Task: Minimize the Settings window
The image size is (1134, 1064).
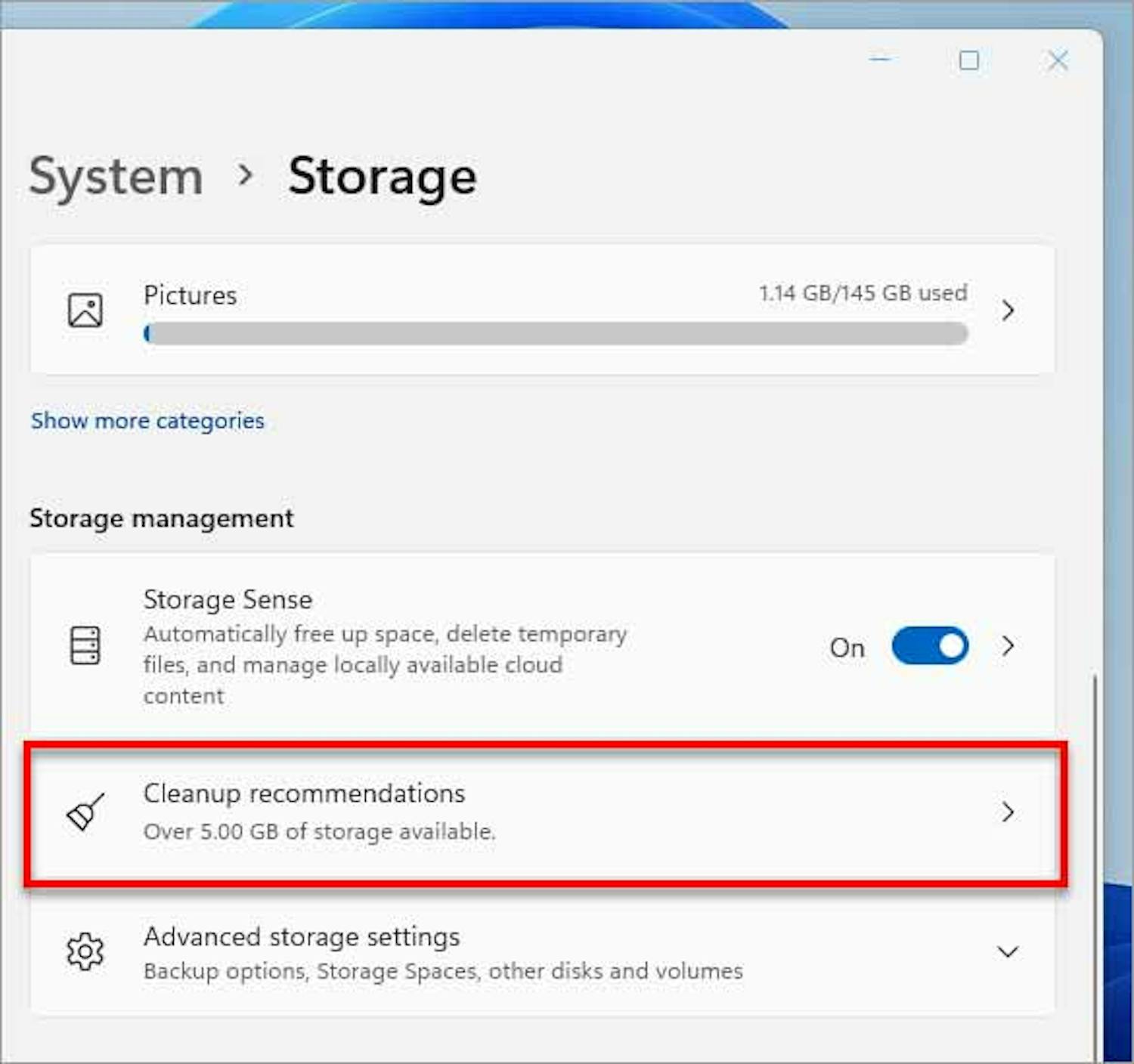Action: pyautogui.click(x=881, y=60)
